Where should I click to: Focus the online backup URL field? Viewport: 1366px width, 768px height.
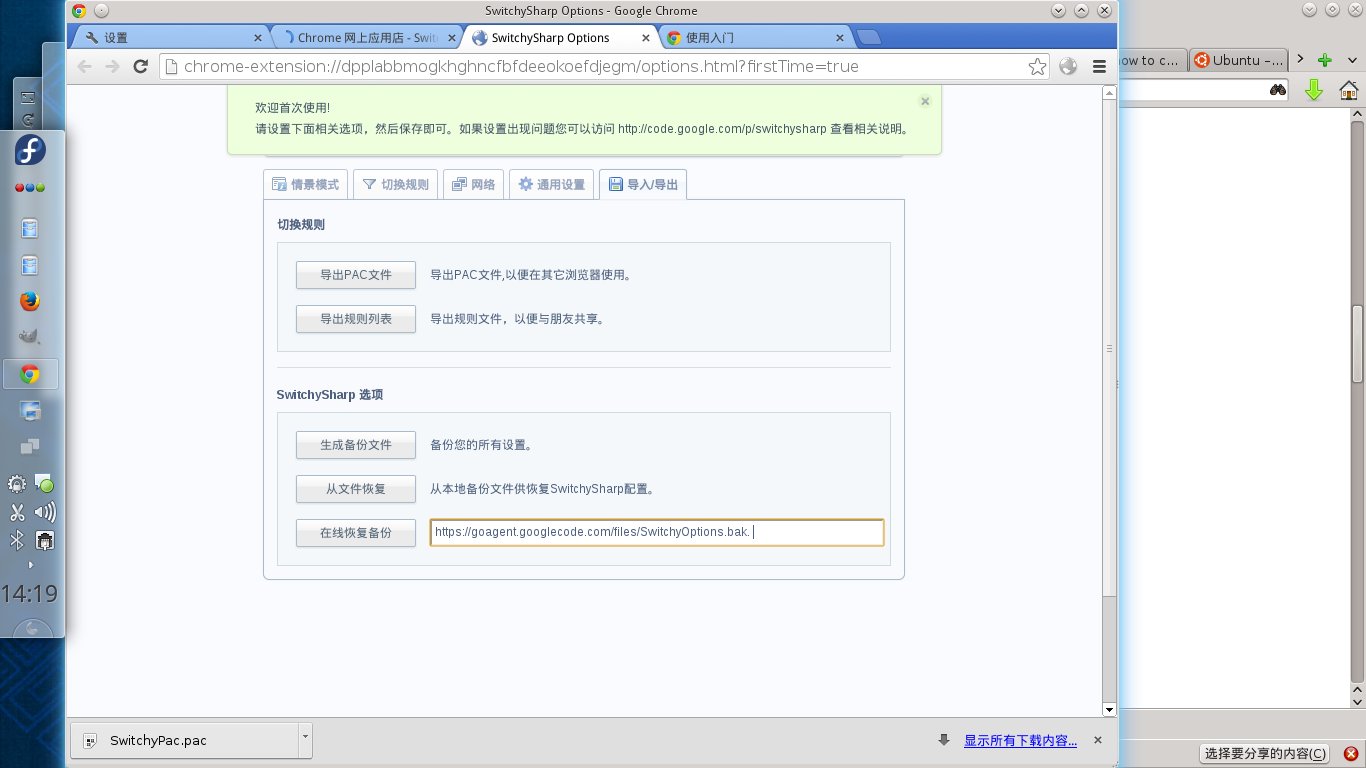click(x=657, y=533)
